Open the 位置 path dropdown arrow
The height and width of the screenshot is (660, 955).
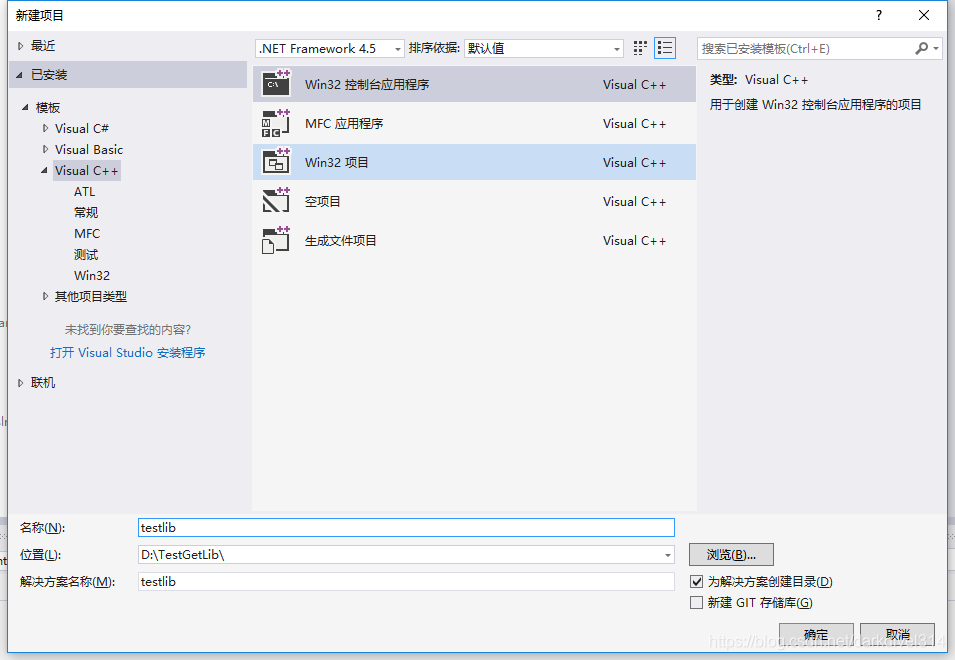click(668, 555)
